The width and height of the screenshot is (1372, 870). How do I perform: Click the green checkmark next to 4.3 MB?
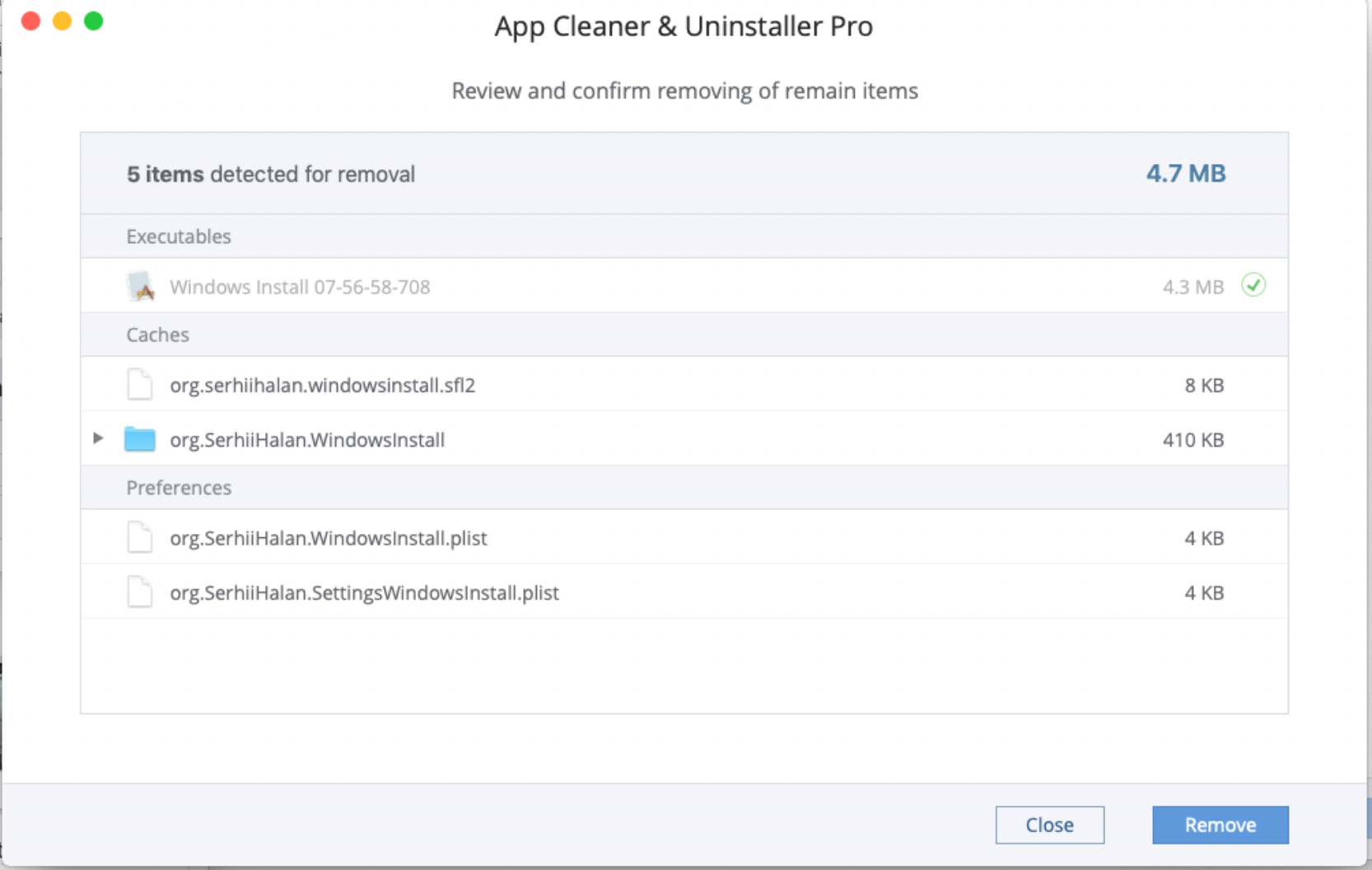1253,285
